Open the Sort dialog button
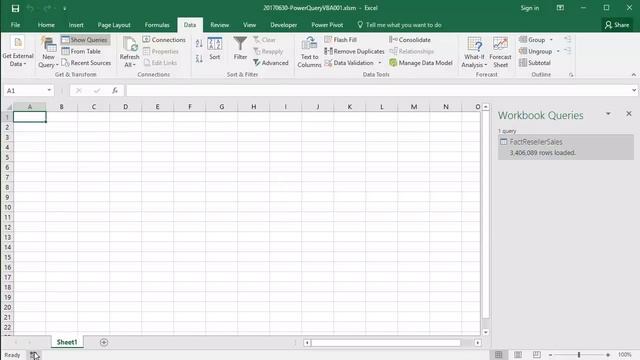The height and width of the screenshot is (360, 640). click(x=215, y=48)
